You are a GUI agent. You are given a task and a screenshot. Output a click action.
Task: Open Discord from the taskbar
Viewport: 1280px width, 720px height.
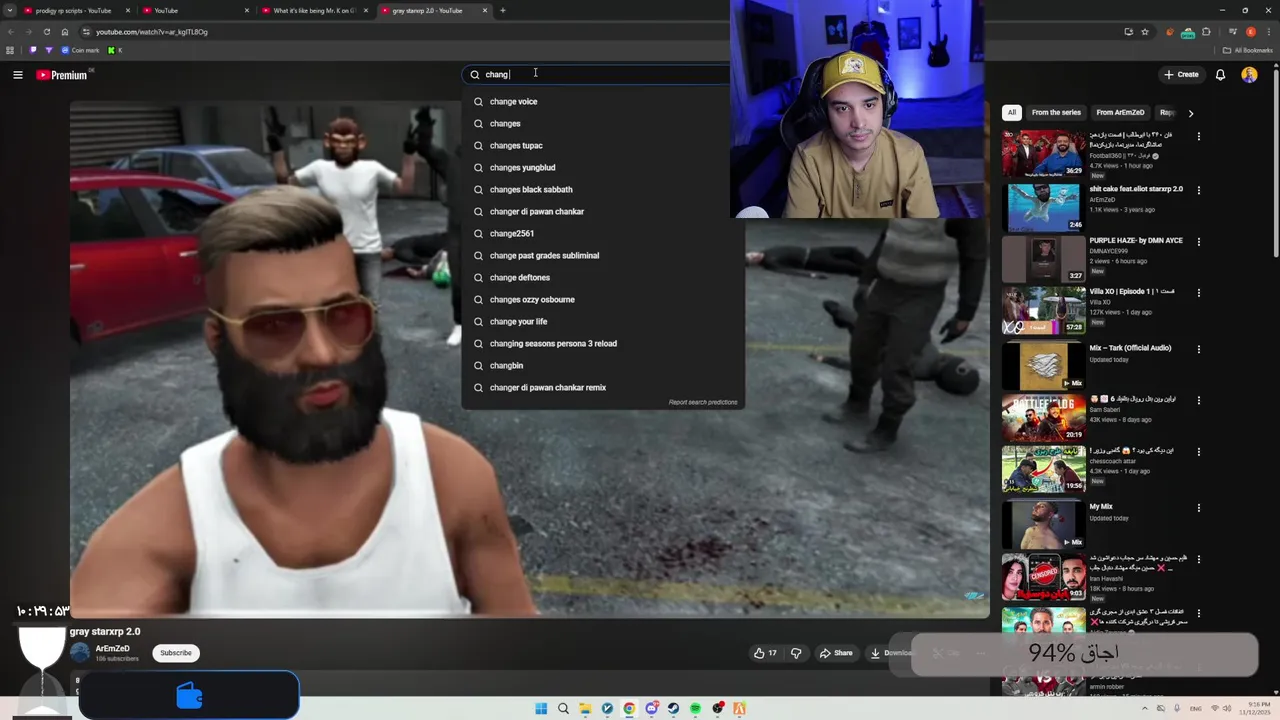tap(651, 709)
